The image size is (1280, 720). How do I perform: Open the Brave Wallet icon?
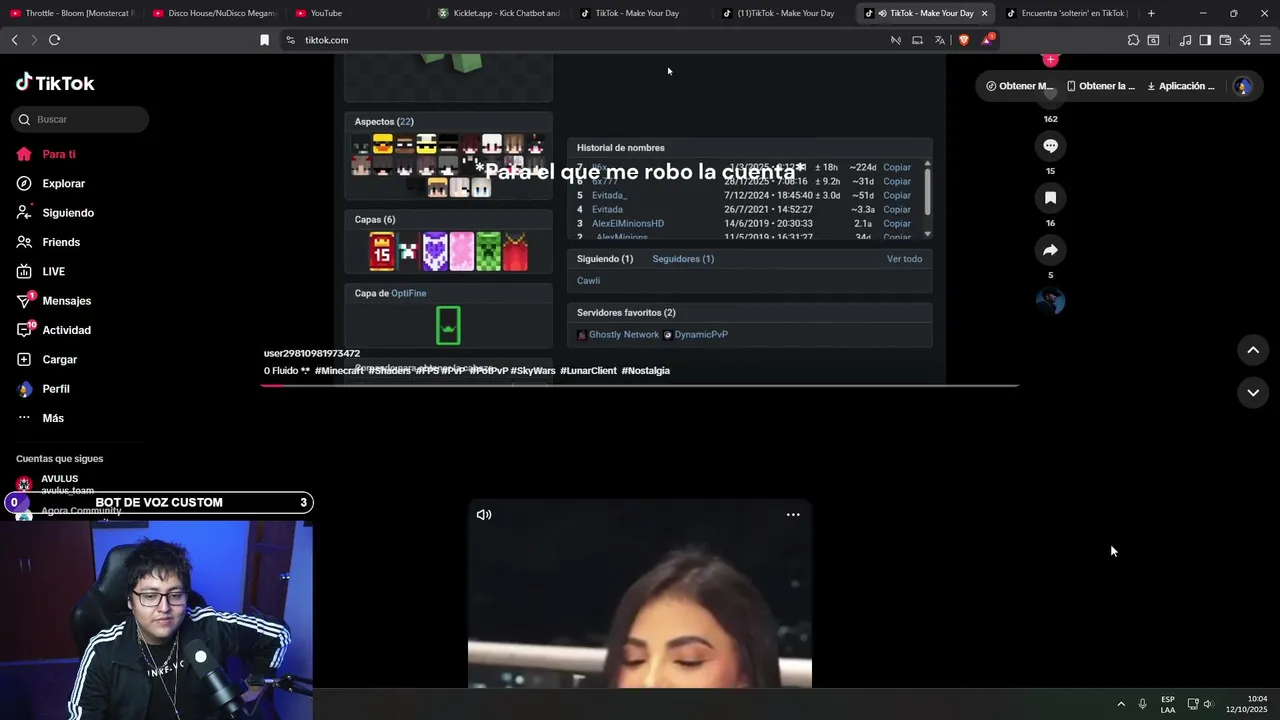pos(1225,40)
